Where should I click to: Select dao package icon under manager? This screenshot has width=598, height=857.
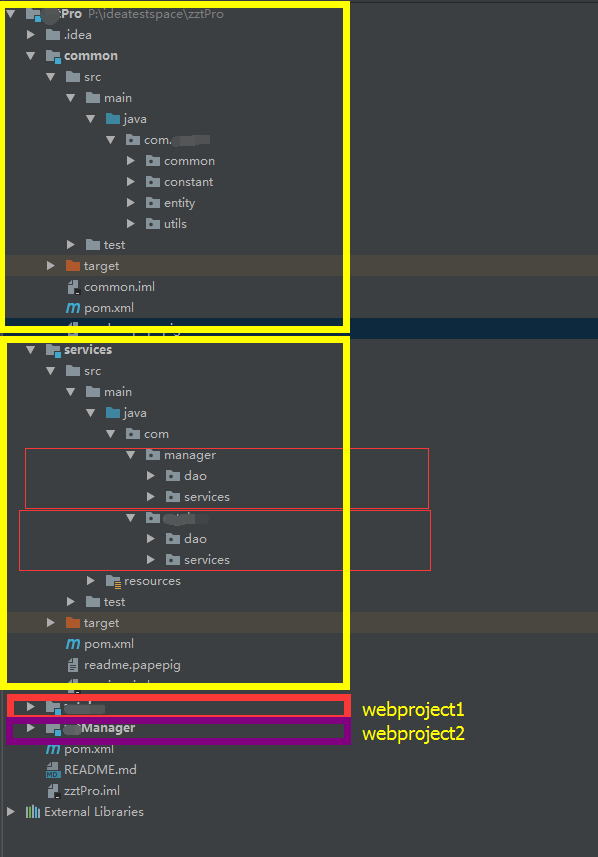173,476
